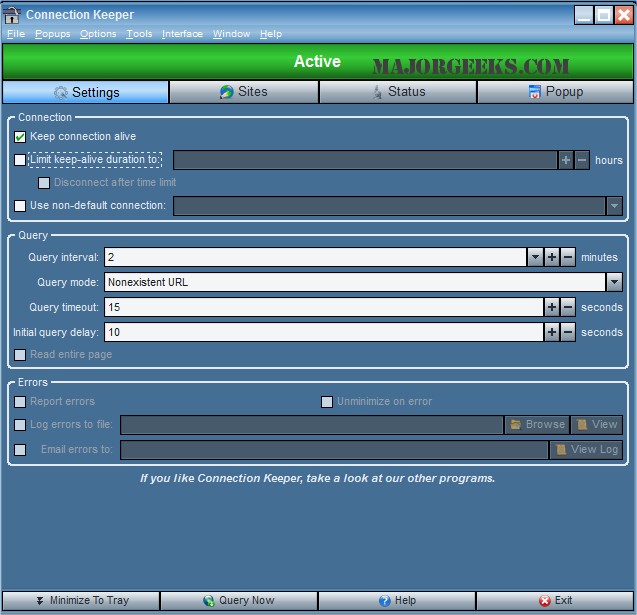Viewport: 637px width, 615px height.
Task: Enable Log errors to file checkbox
Action: coord(20,425)
